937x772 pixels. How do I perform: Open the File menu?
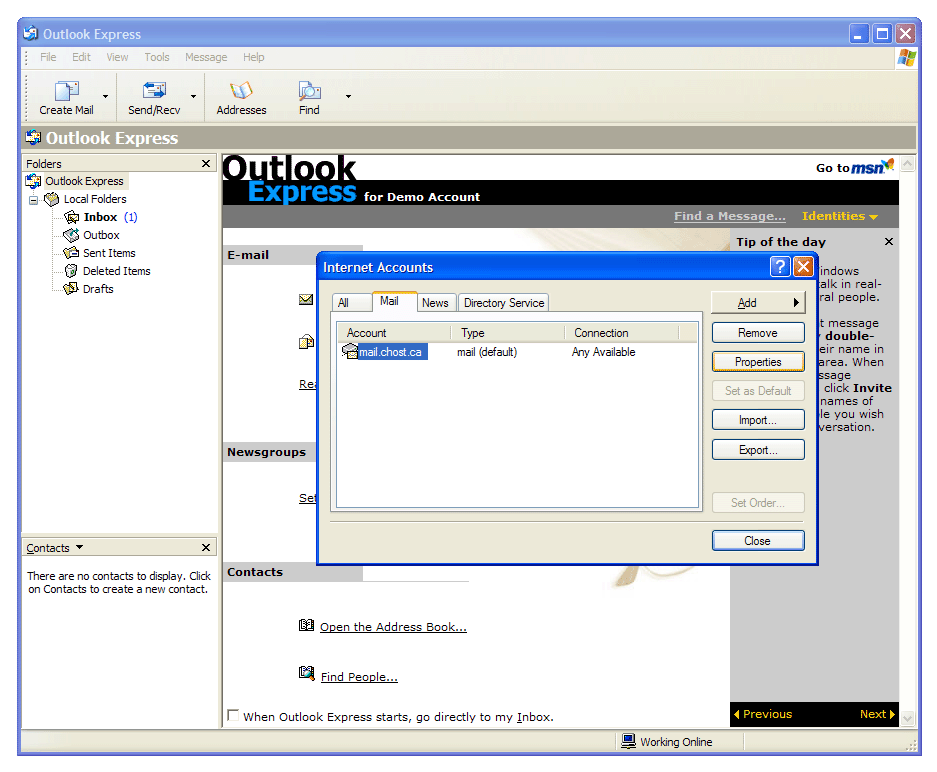coord(48,57)
